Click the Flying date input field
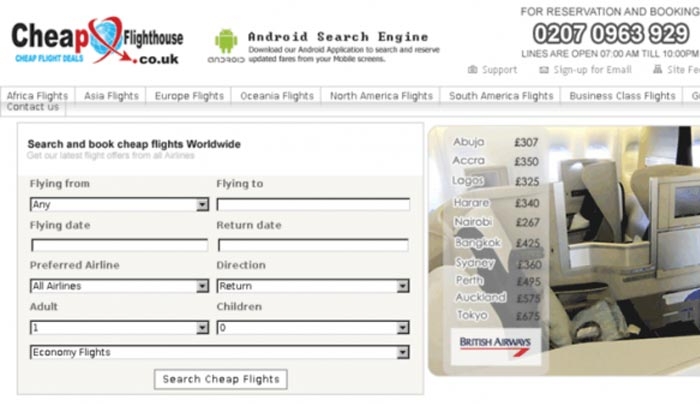This screenshot has width=700, height=404. 120,245
